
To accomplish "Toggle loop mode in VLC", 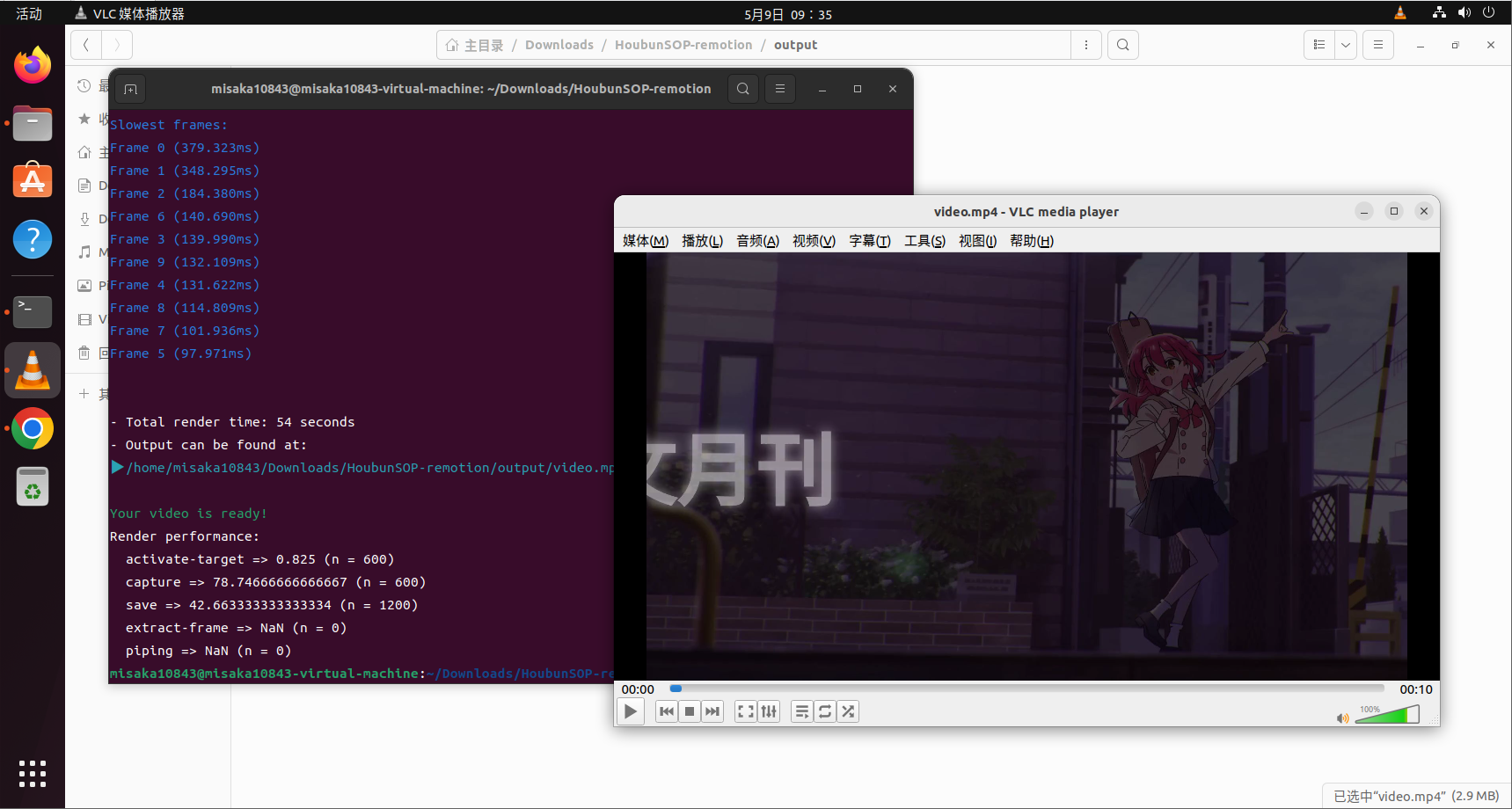I will coord(825,711).
